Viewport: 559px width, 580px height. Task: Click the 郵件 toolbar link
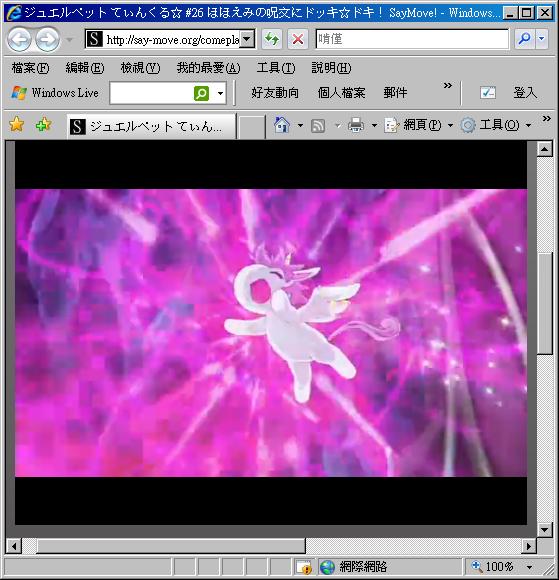coord(395,92)
